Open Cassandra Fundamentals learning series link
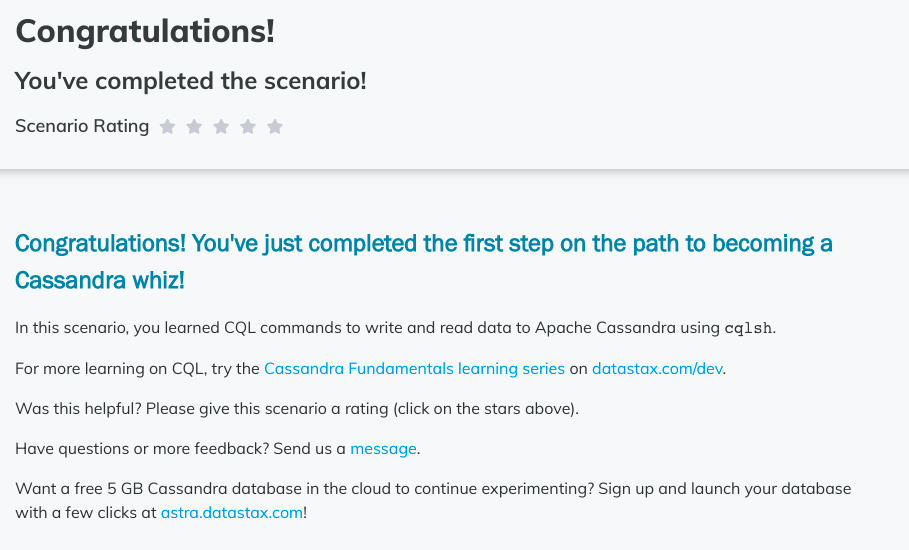This screenshot has height=550, width=909. [414, 369]
